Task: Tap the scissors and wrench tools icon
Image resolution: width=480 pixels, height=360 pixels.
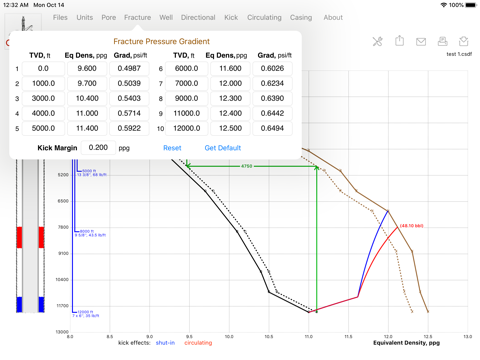Action: coord(377,41)
